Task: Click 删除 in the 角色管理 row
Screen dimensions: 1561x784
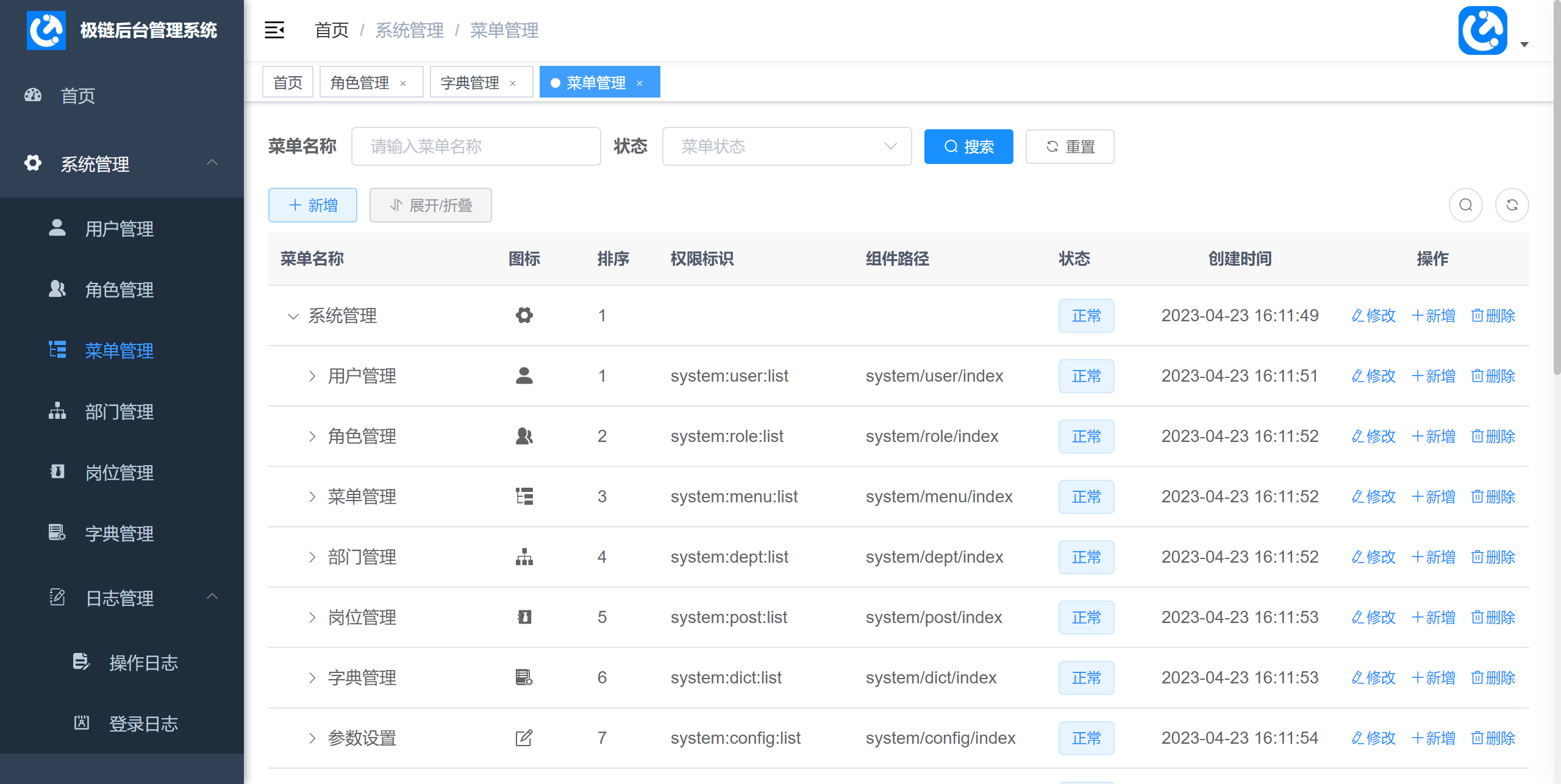Action: pyautogui.click(x=1493, y=437)
